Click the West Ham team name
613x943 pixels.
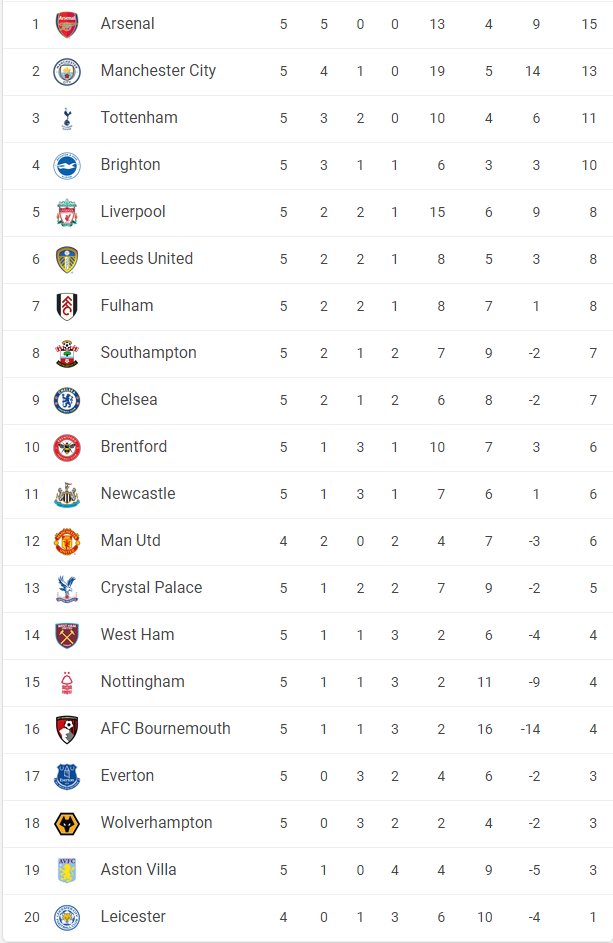(x=137, y=635)
